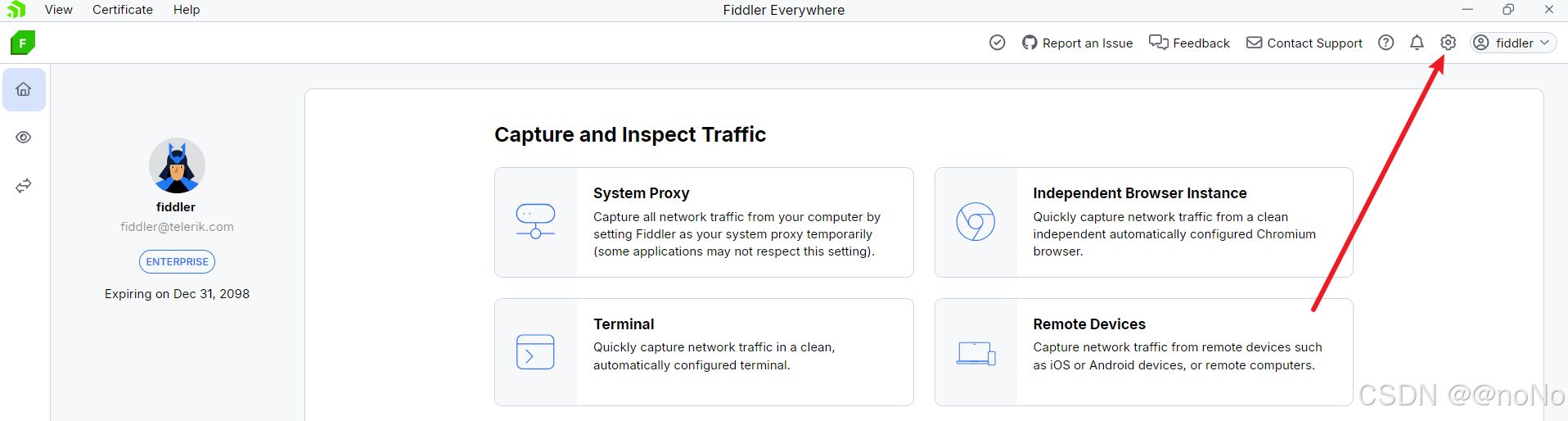Click the green Fiddler F logo
The image size is (1568, 421).
(x=23, y=43)
